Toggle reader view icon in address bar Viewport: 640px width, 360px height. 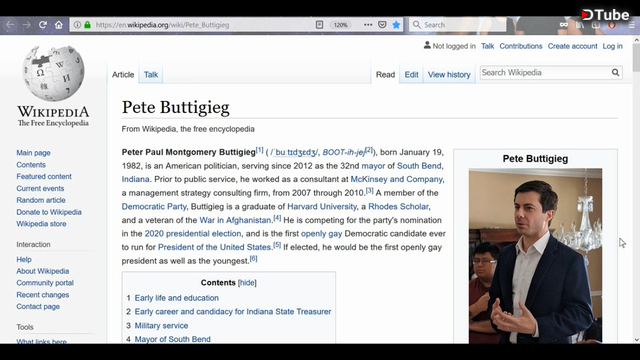click(319, 25)
